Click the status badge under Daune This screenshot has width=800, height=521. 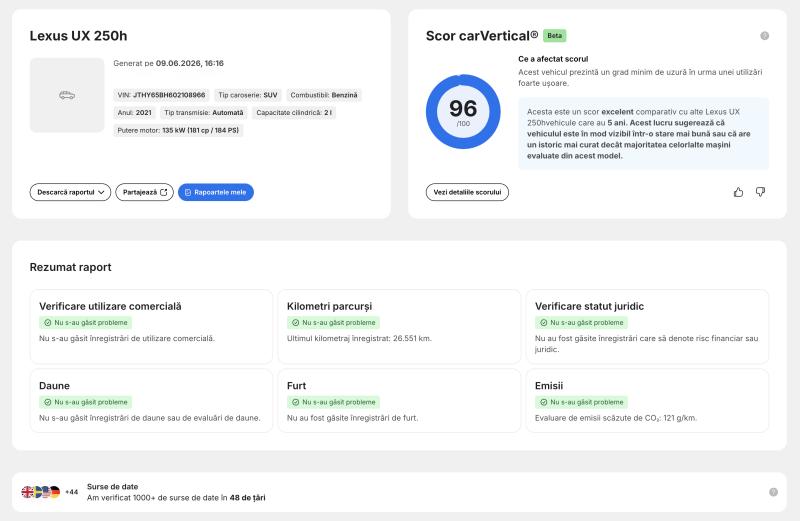tap(86, 402)
